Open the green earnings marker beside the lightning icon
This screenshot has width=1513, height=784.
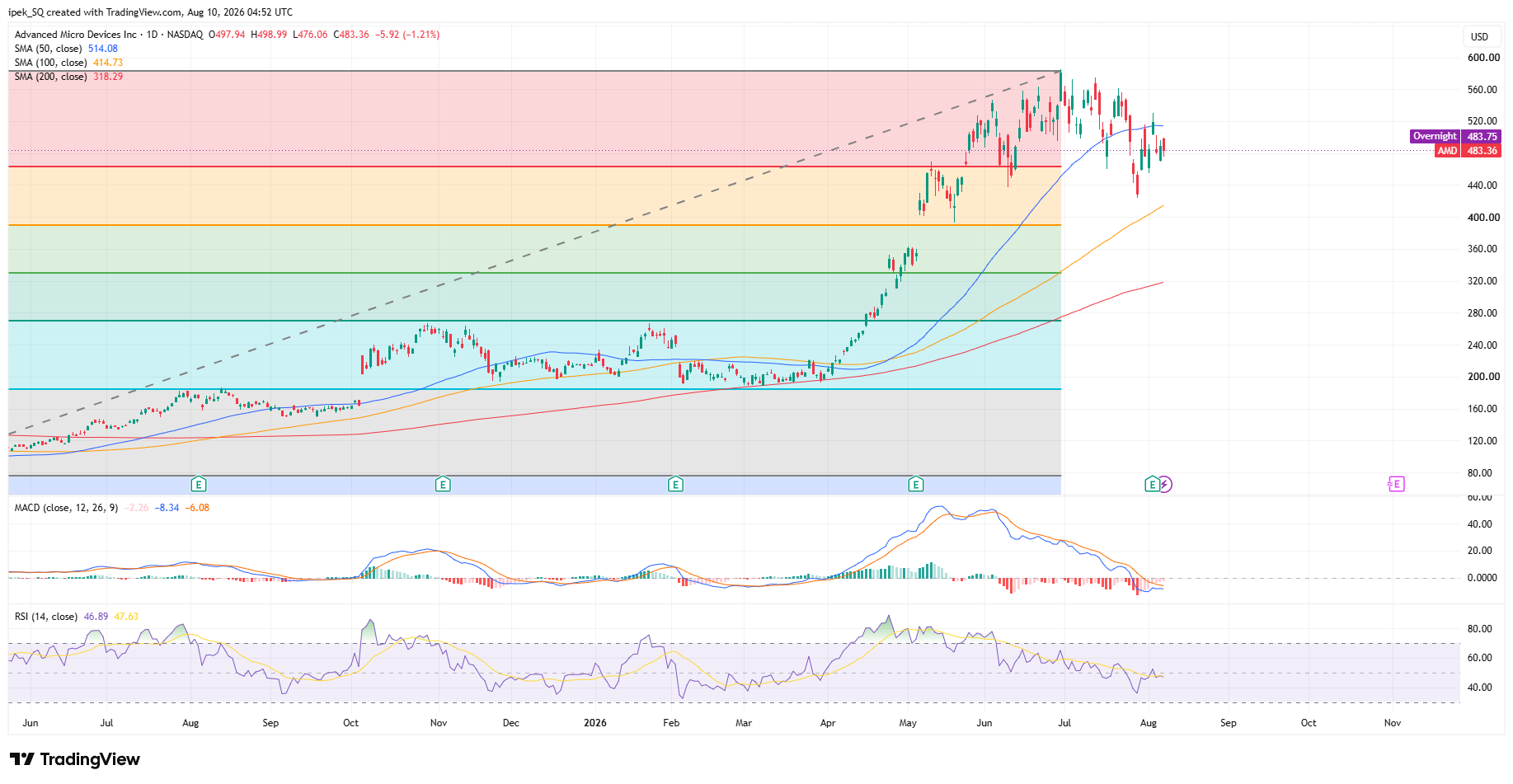[x=1152, y=484]
